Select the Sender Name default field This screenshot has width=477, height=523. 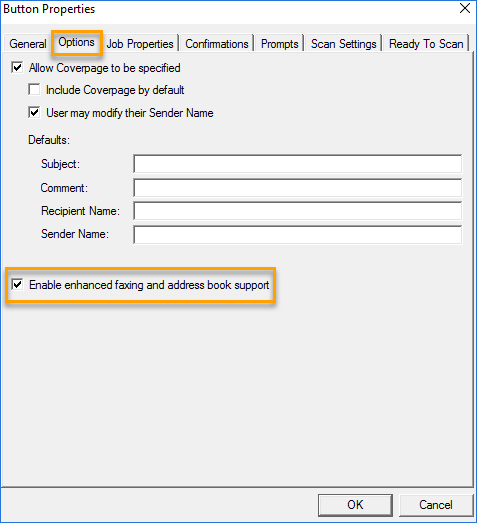tap(298, 234)
